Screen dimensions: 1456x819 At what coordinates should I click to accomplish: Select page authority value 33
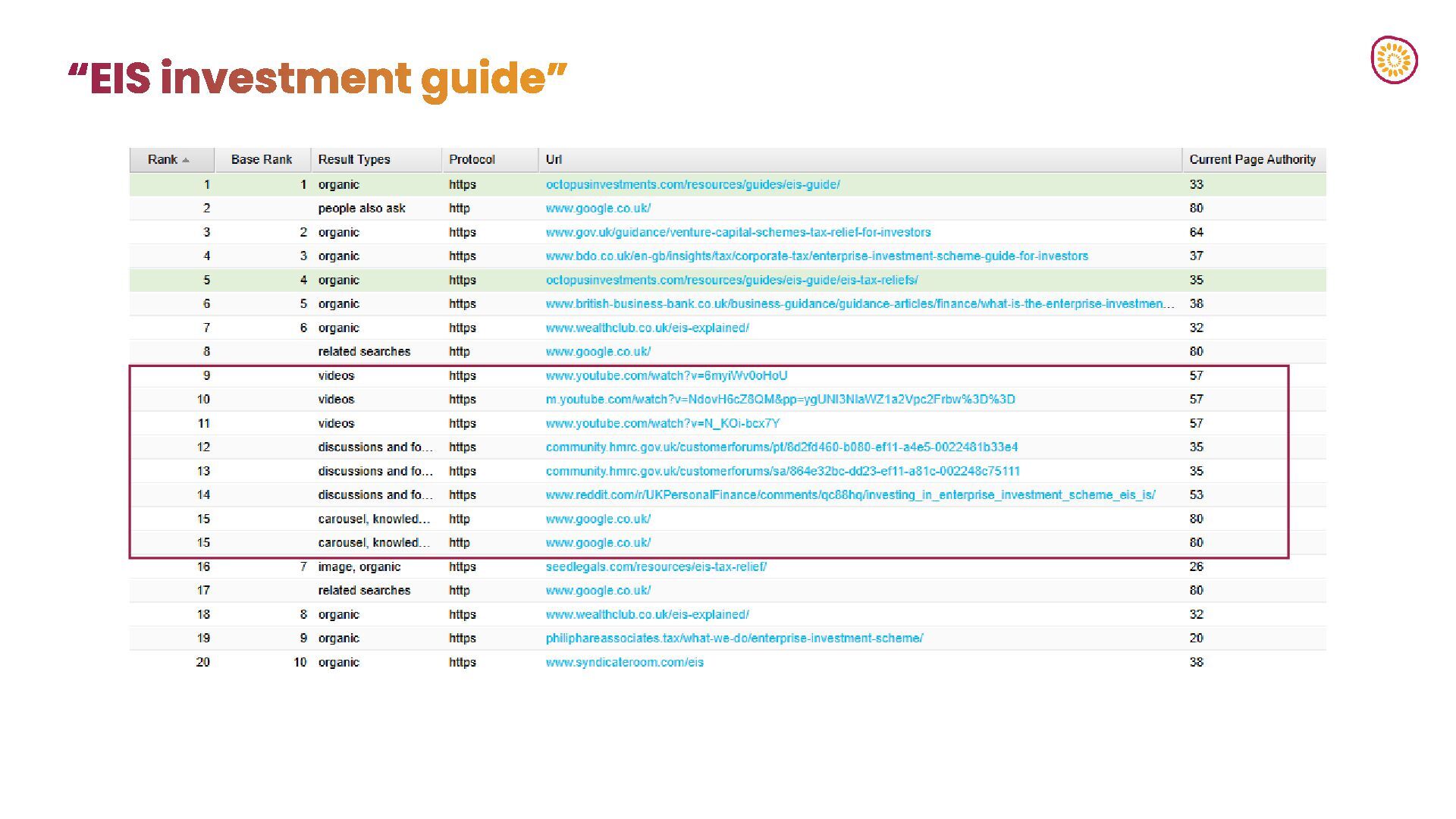(1196, 184)
